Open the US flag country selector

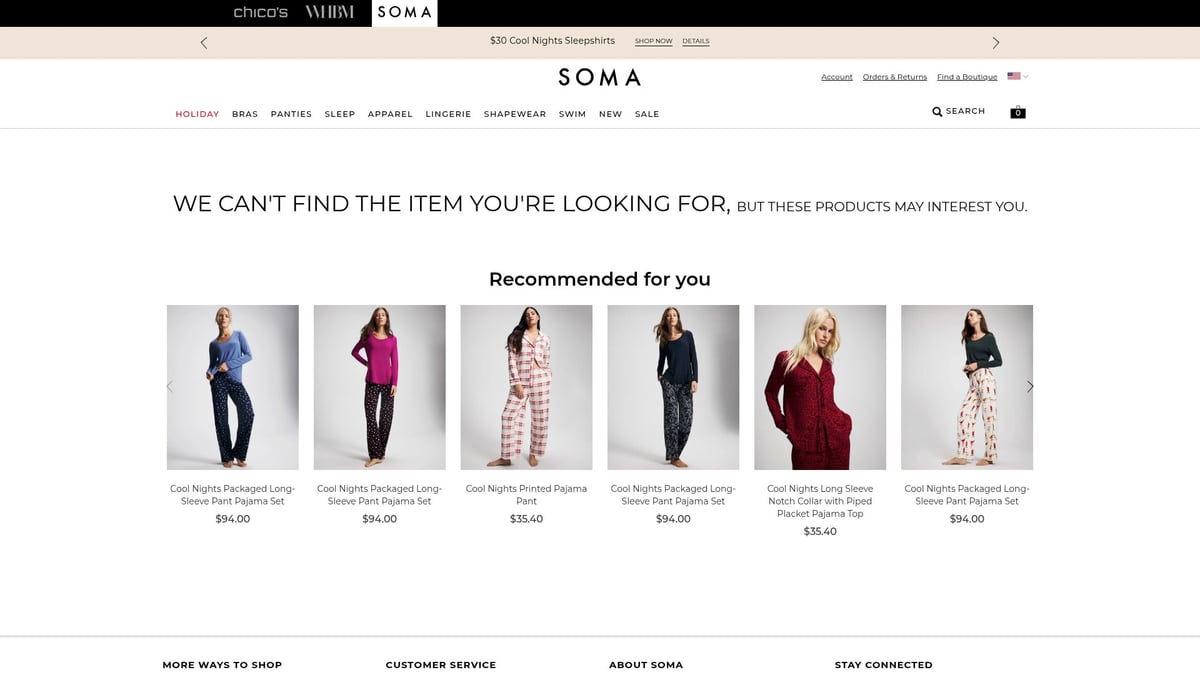tap(1015, 76)
